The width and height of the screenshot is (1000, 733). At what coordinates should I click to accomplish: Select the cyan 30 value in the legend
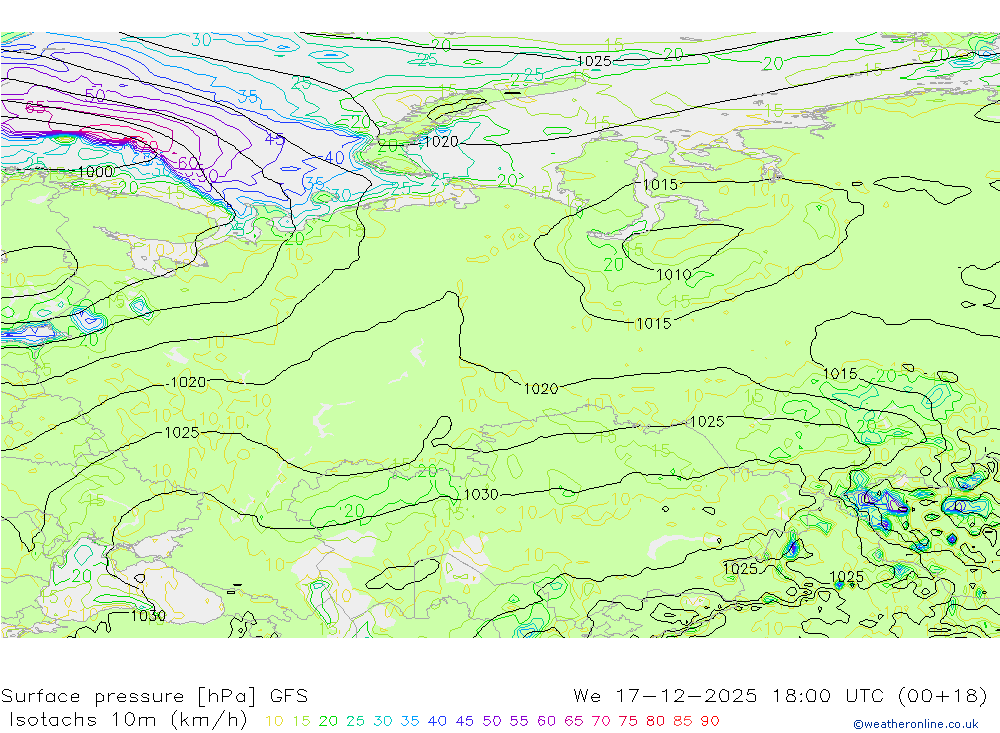click(383, 722)
